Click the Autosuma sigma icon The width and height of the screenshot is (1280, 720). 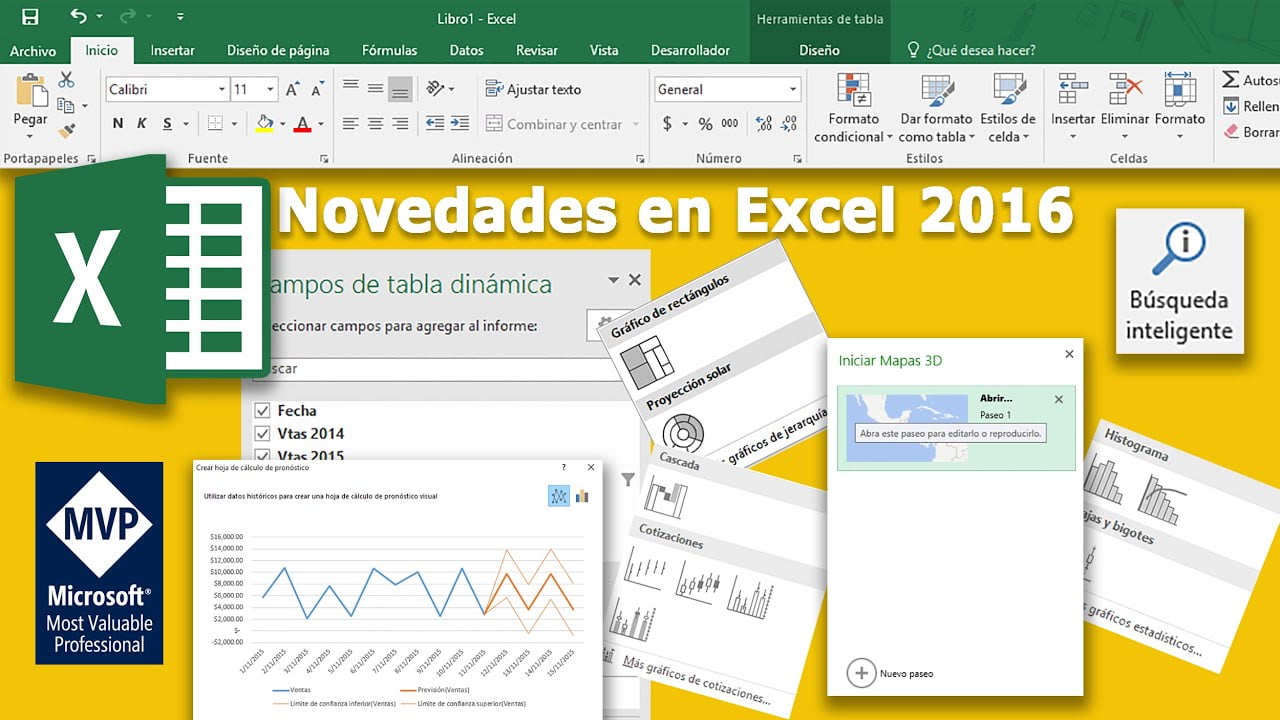(1232, 80)
